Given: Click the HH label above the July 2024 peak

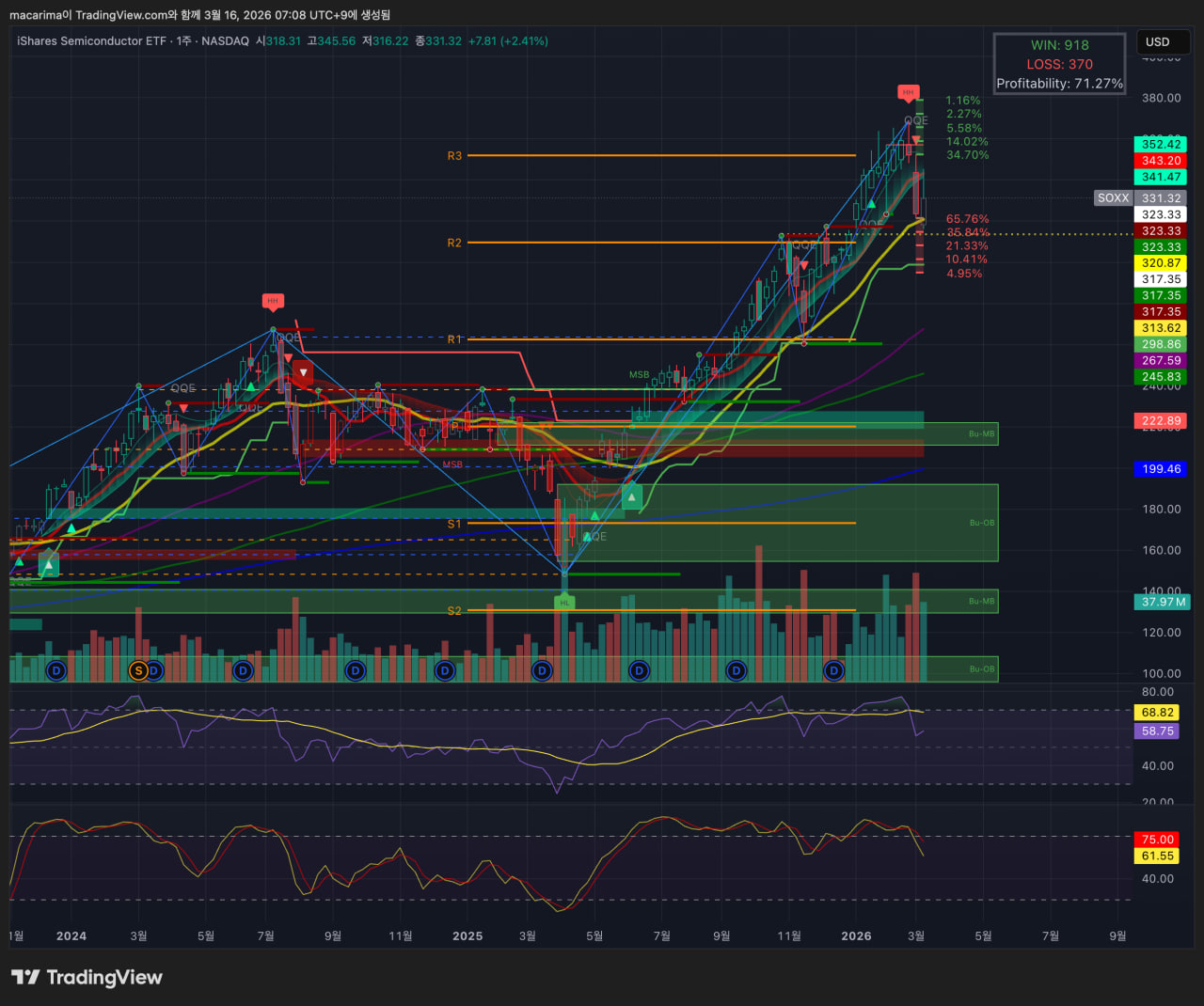Looking at the screenshot, I should [273, 301].
